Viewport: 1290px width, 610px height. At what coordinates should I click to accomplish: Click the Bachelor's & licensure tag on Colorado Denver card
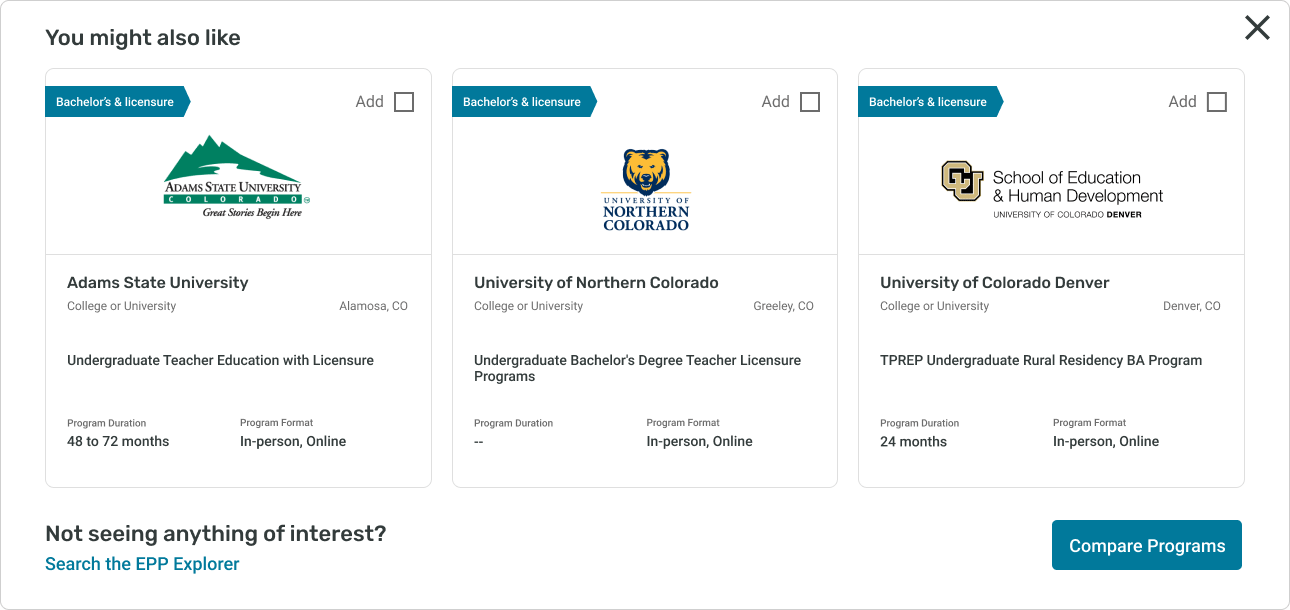click(x=930, y=102)
